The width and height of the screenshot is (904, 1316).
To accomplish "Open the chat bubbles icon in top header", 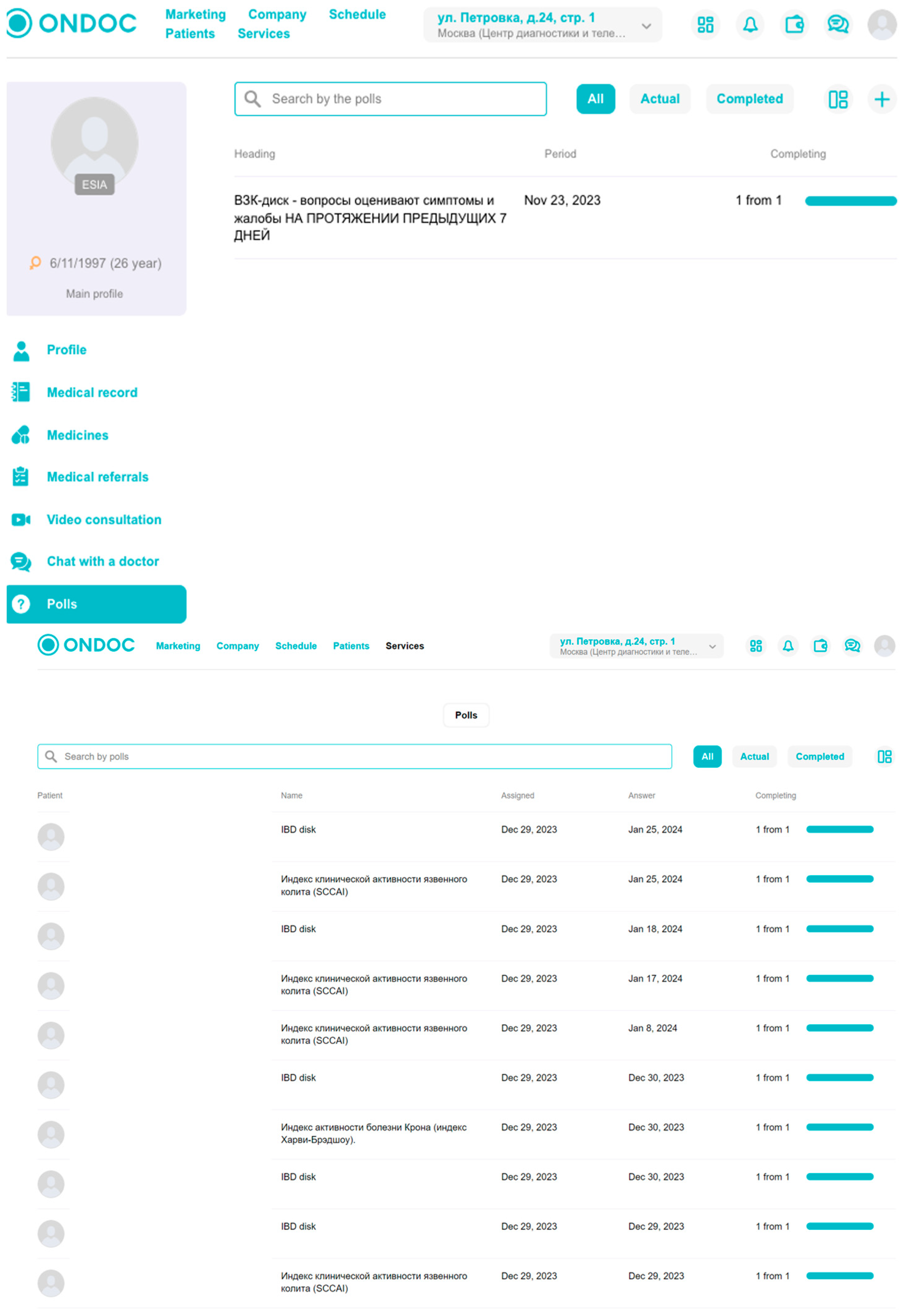I will [838, 24].
